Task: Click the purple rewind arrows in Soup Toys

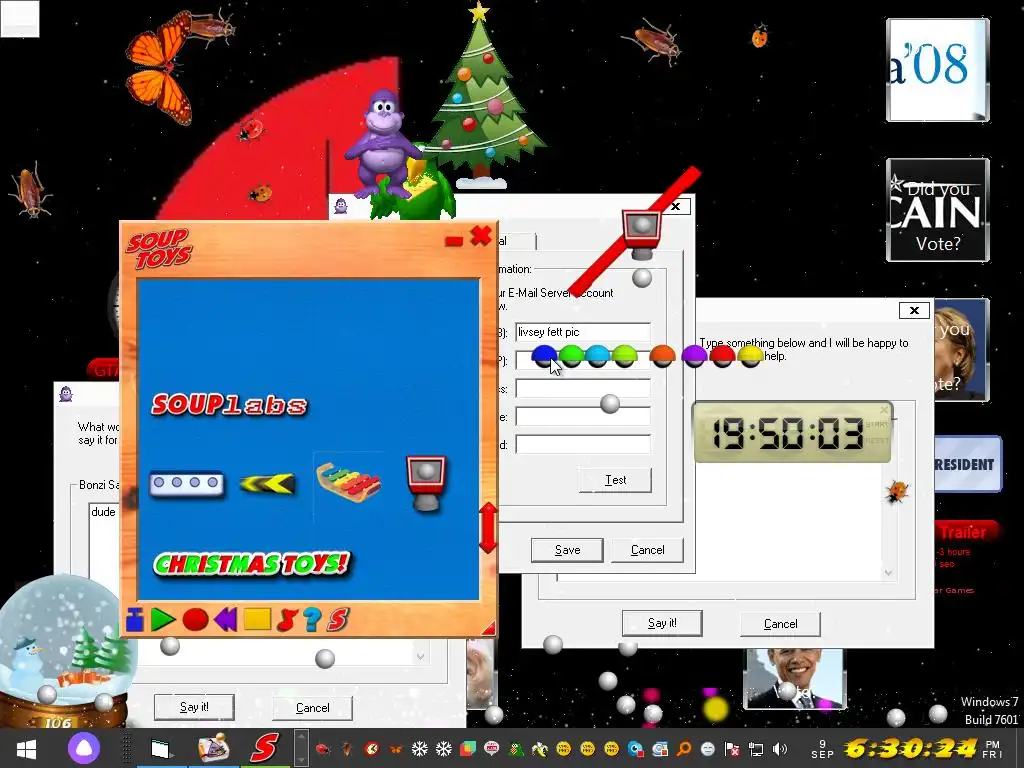Action: coord(225,619)
